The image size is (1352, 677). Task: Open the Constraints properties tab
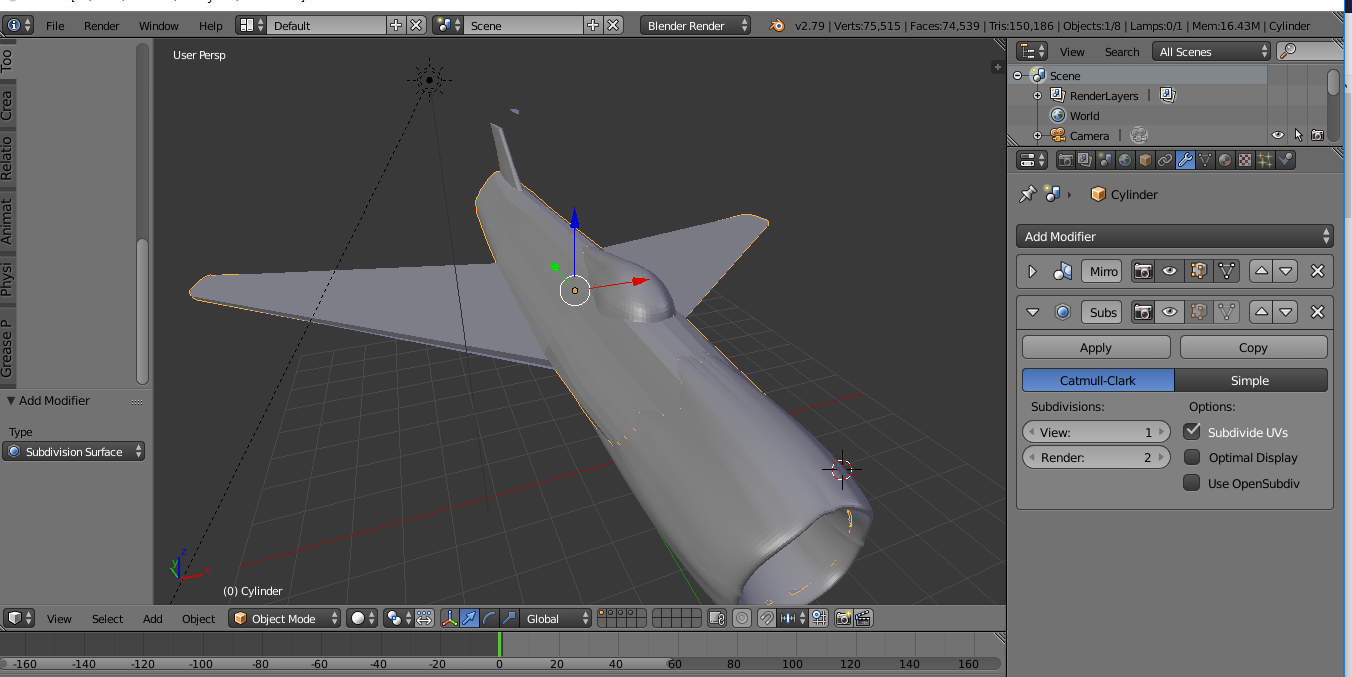[x=1166, y=160]
